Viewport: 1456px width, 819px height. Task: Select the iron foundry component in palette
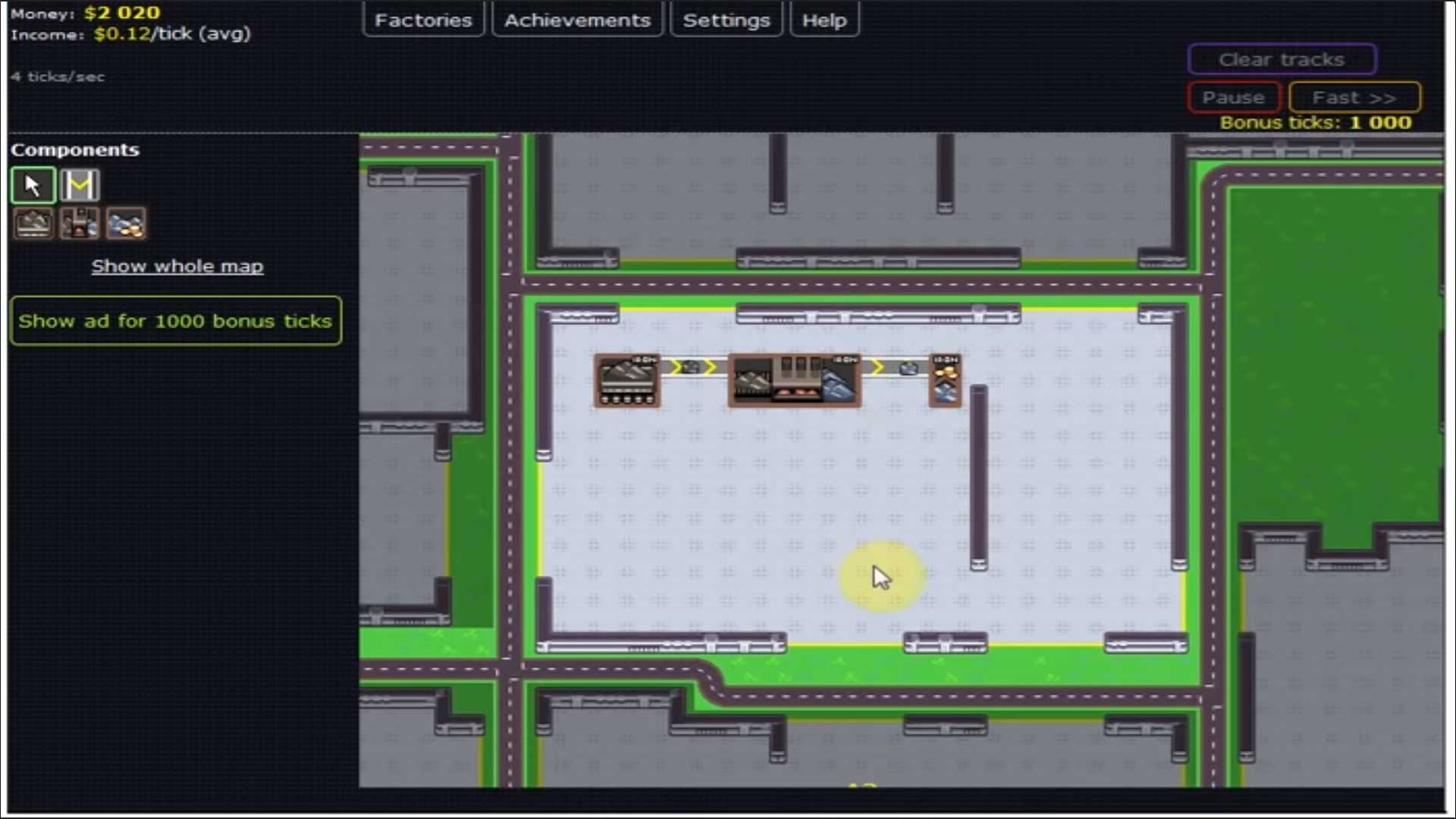(x=80, y=224)
